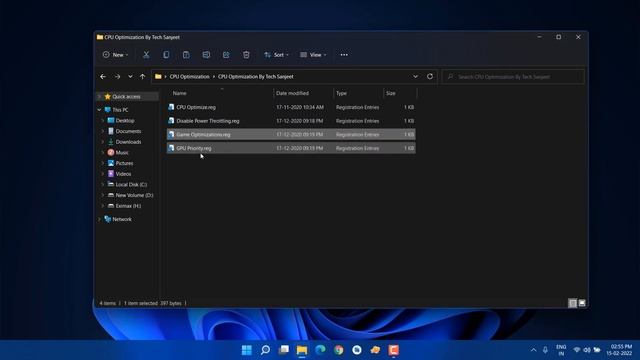Open the (H:) drive in sidebar
The width and height of the screenshot is (640, 360).
point(128,206)
